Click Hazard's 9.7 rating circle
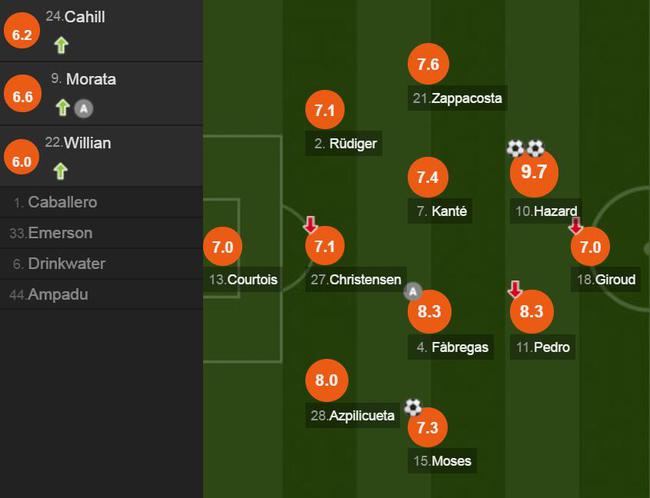The height and width of the screenshot is (498, 650). 534,173
